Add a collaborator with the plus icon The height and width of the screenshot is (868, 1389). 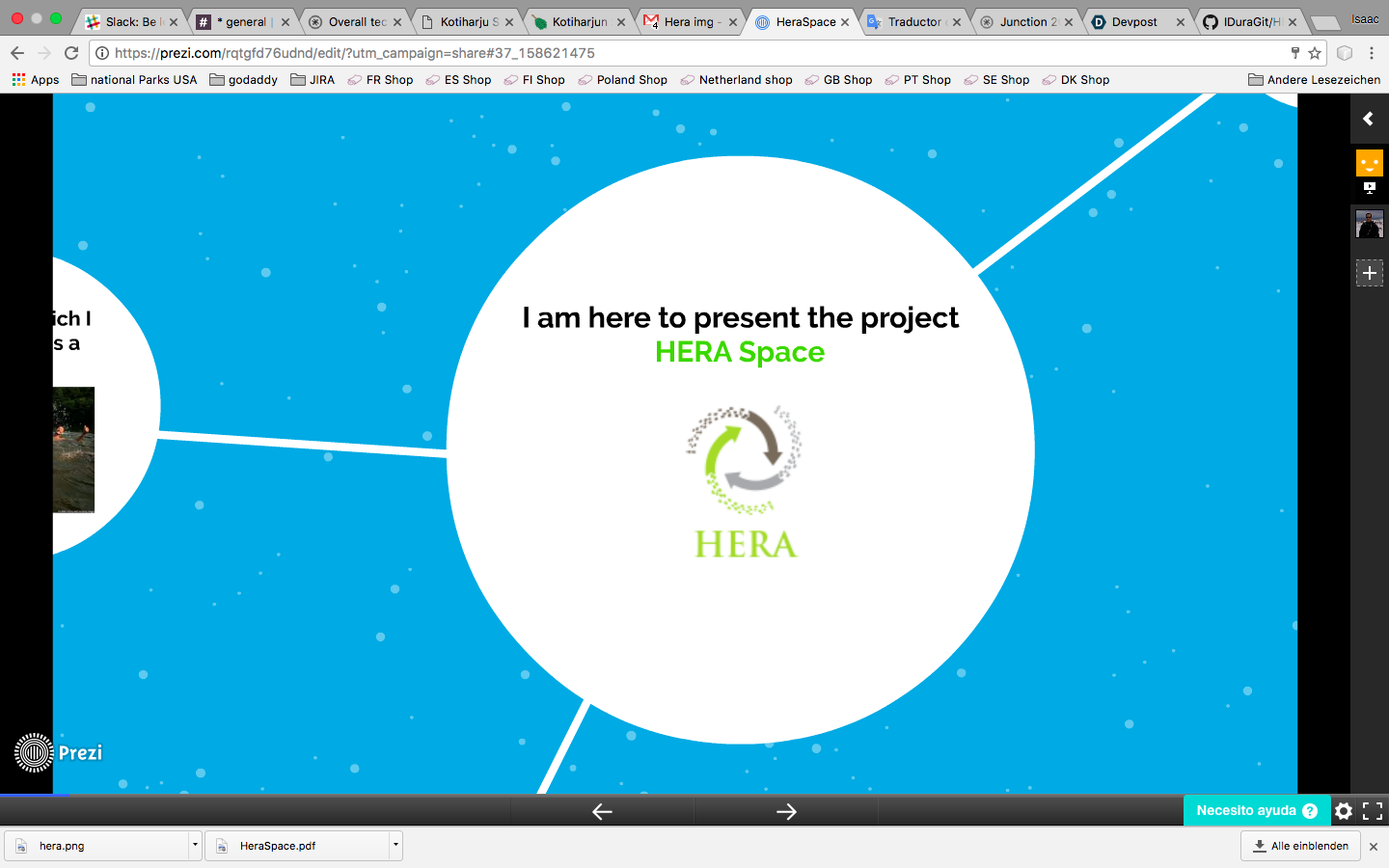[x=1370, y=273]
